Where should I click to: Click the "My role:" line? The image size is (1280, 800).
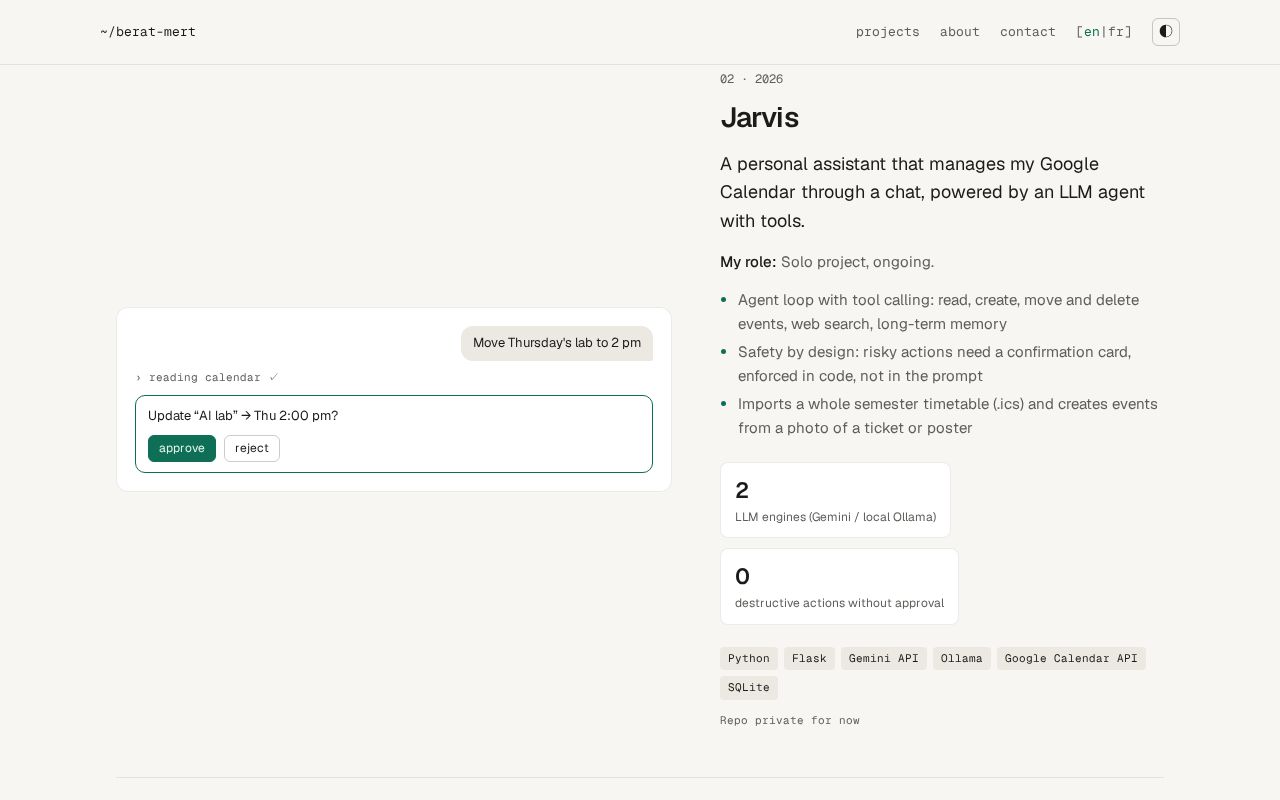pos(827,262)
